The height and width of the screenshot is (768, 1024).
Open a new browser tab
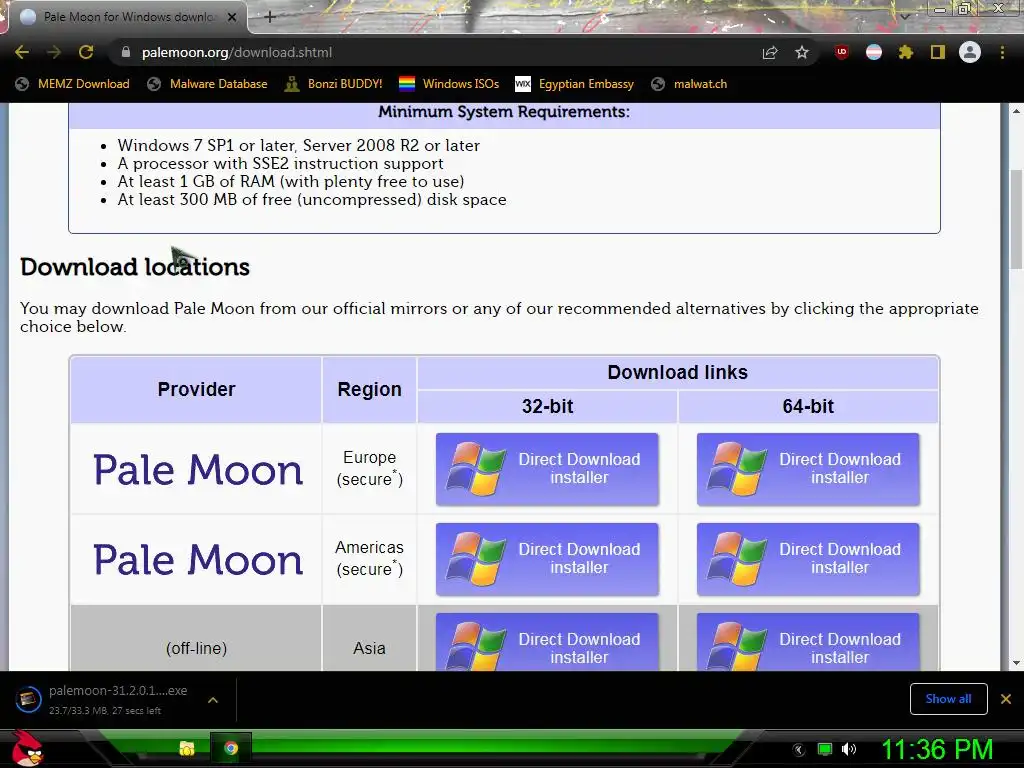(270, 17)
